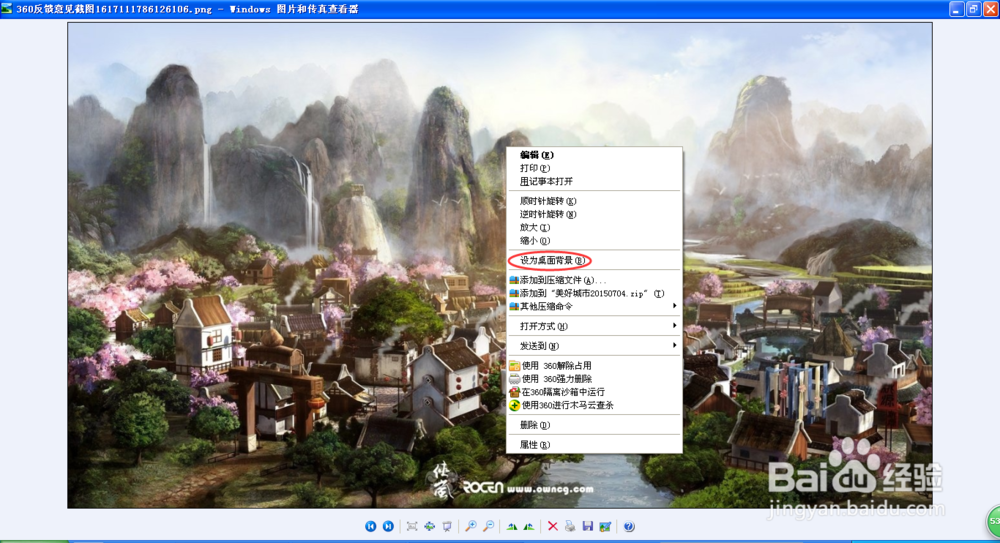This screenshot has width=1000, height=543.
Task: Rotate counterclockwise using the toolbar icon
Action: coord(529,526)
